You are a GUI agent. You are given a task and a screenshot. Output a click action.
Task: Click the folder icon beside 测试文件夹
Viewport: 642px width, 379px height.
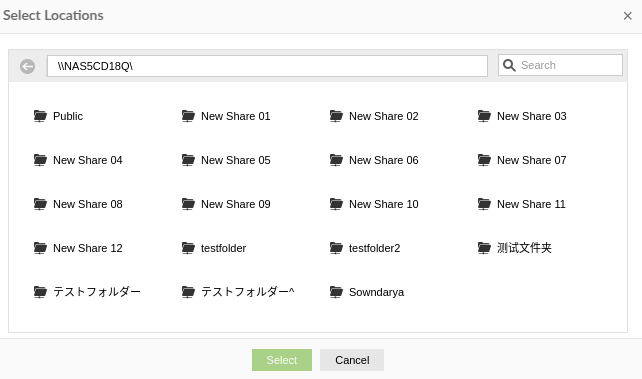(484, 248)
